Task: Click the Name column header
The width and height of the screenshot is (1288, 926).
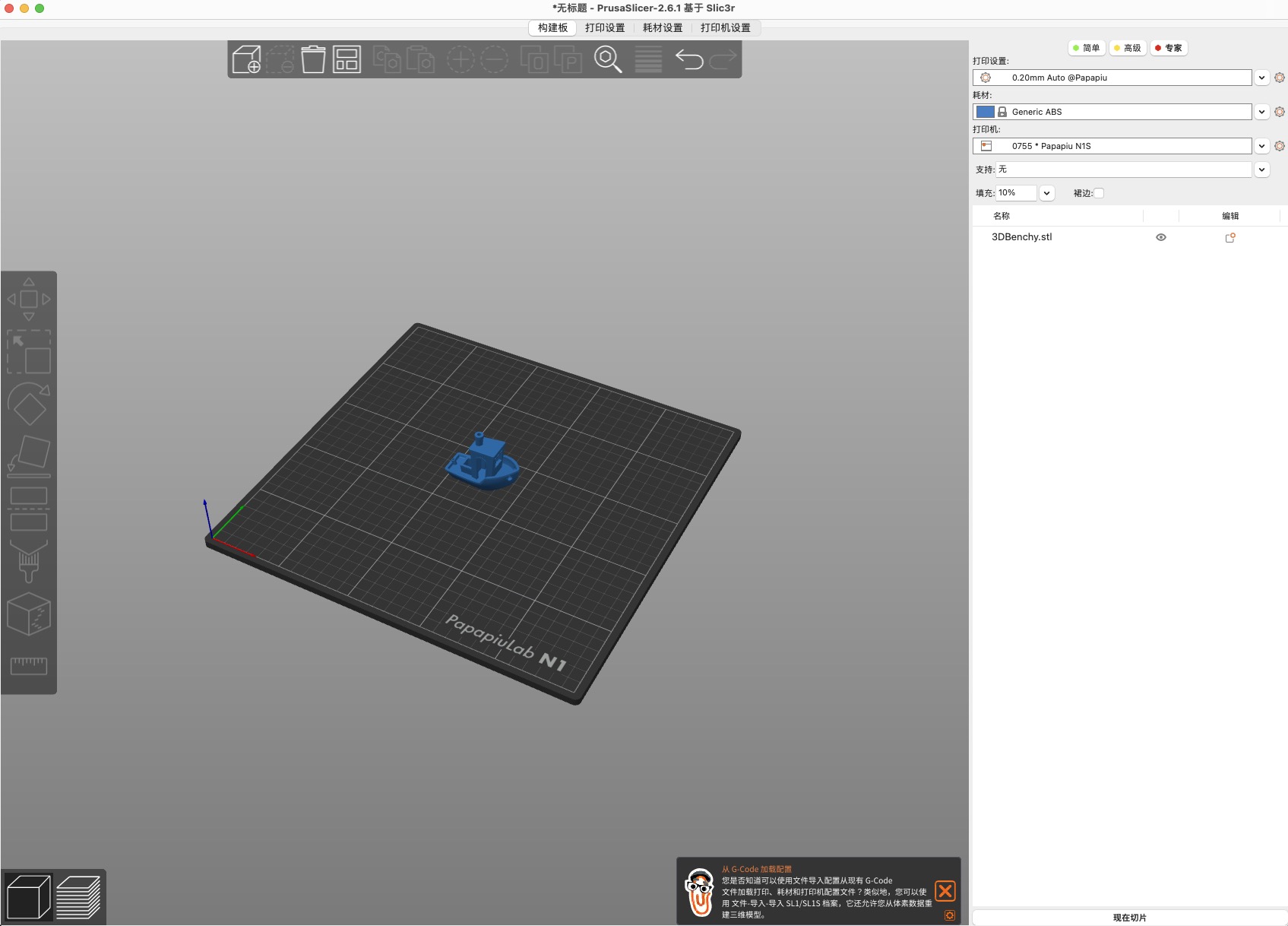Action: pos(1002,216)
